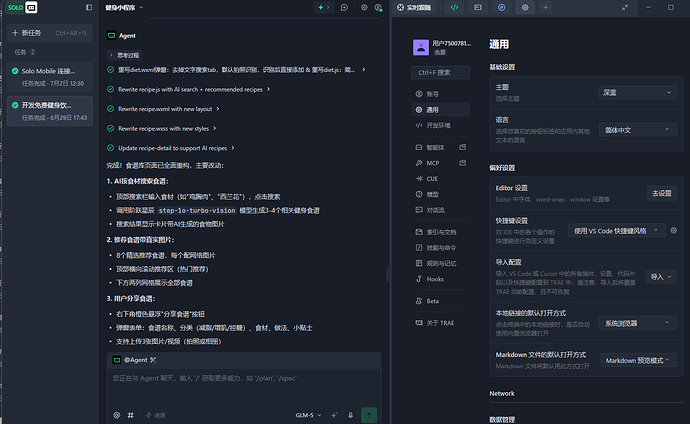Collapse the right panel arrows icon
Viewport: 690px width, 424px height.
625,7
